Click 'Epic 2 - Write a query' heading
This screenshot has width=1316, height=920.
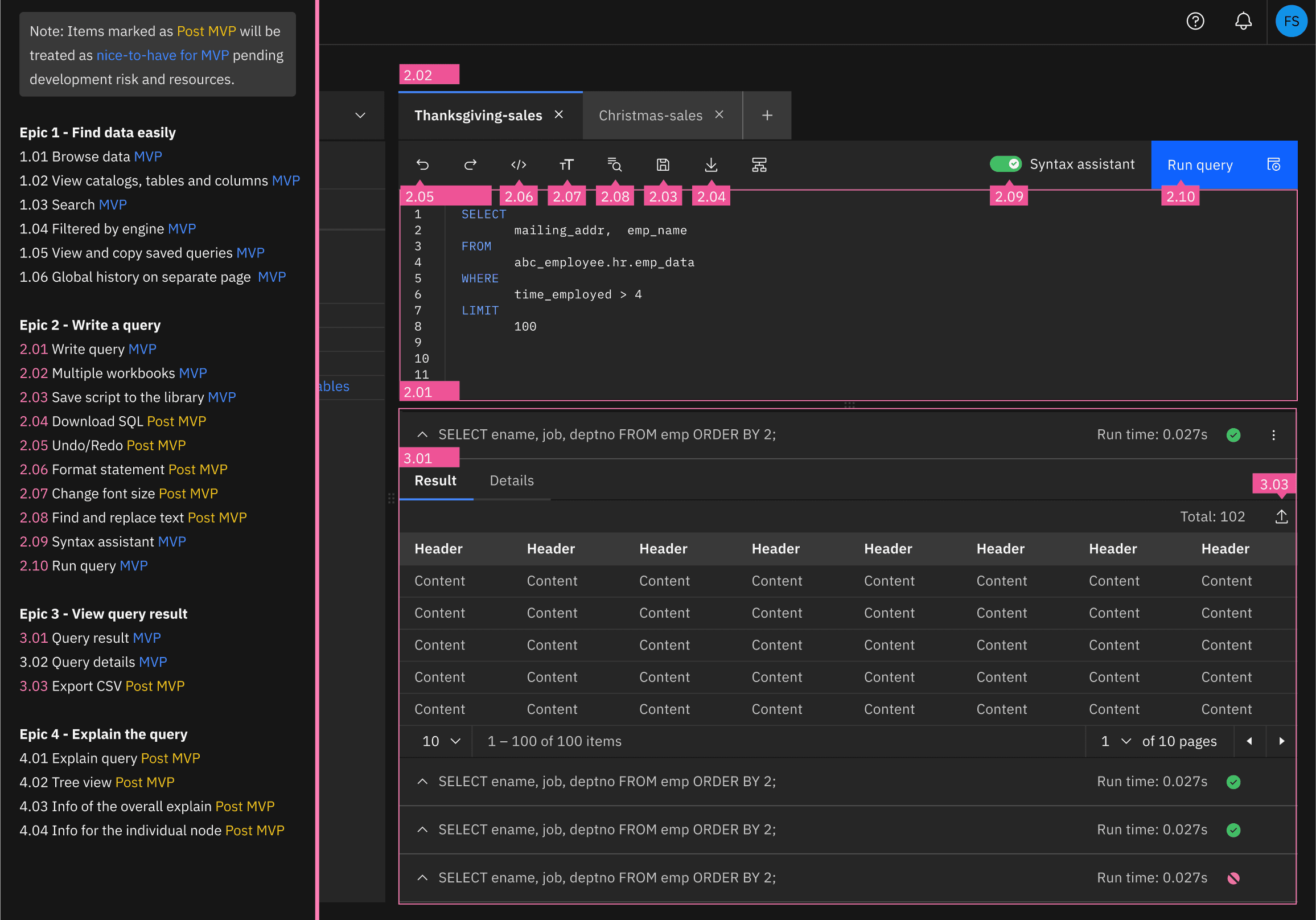point(90,325)
